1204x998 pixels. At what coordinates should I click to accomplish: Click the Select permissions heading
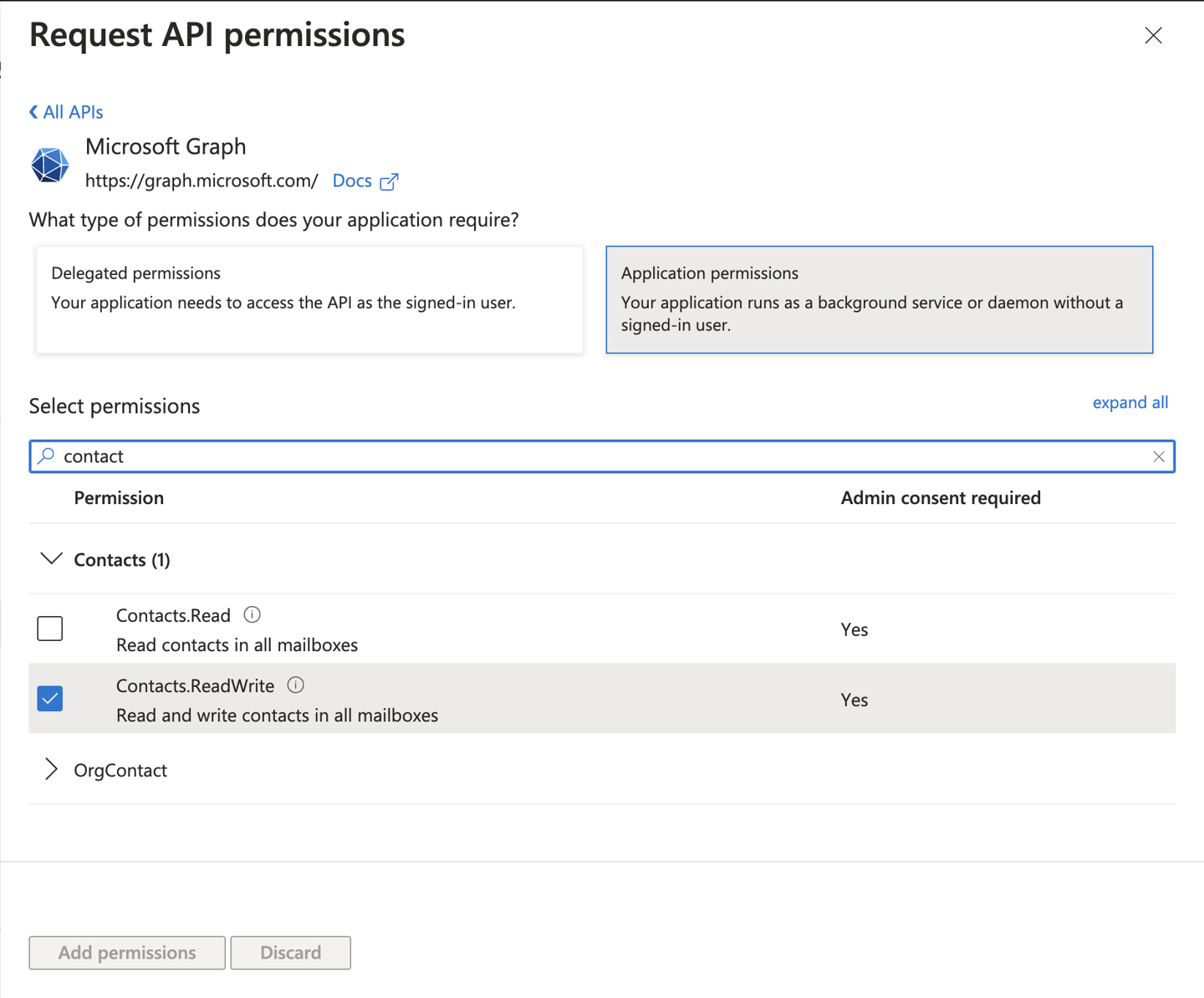coord(115,406)
